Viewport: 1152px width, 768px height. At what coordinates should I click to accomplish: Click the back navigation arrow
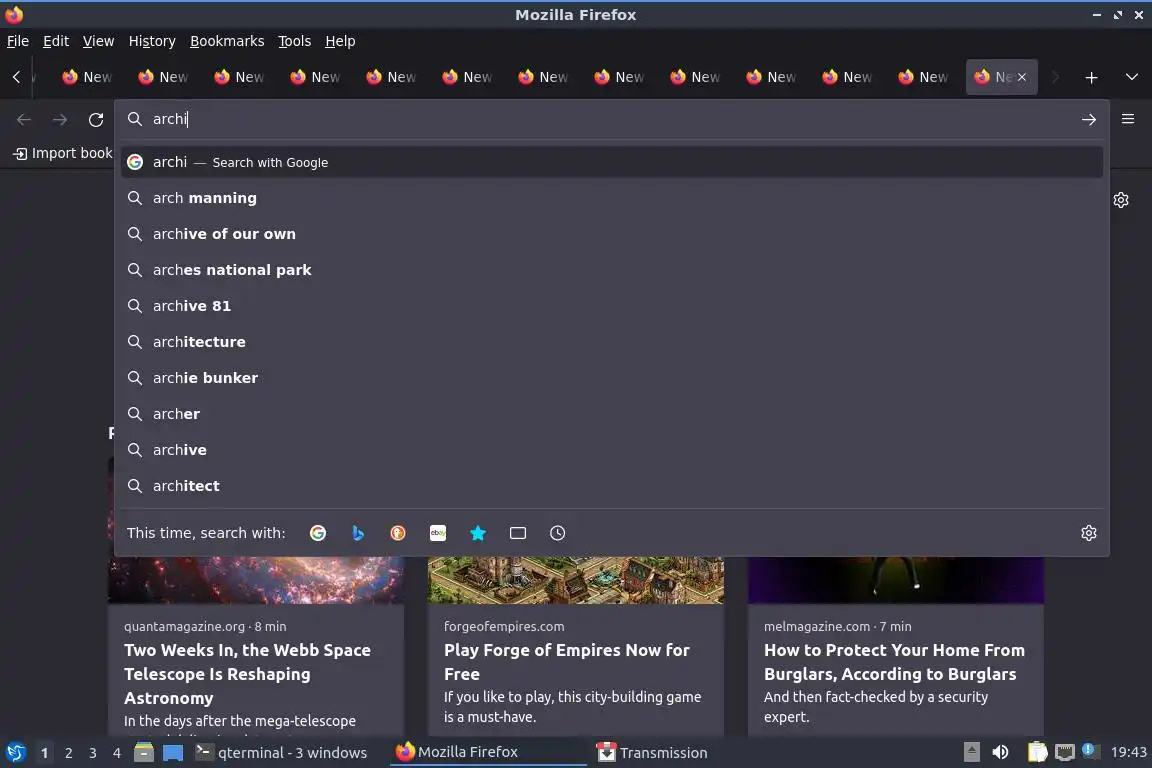pos(24,120)
